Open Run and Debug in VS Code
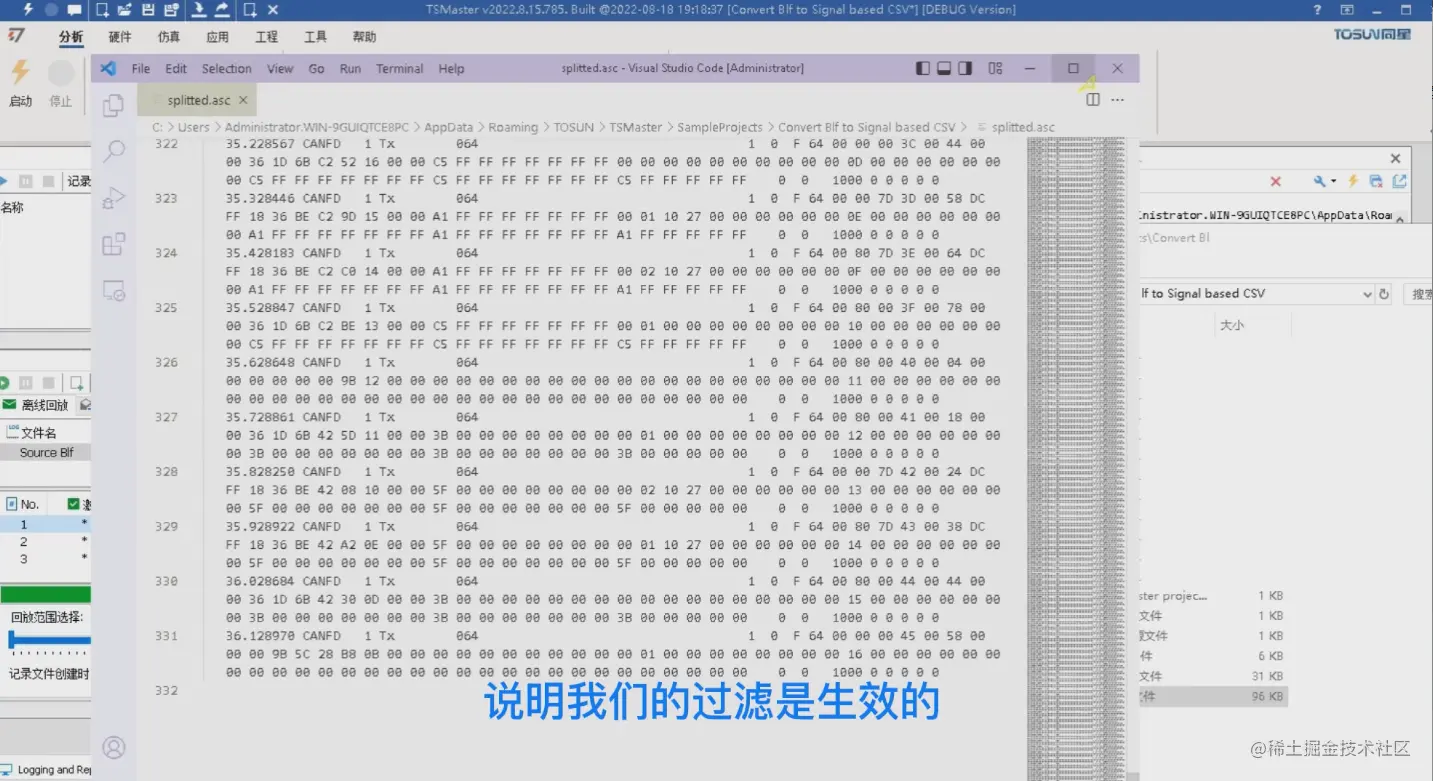Viewport: 1433px width, 781px height. click(x=114, y=197)
